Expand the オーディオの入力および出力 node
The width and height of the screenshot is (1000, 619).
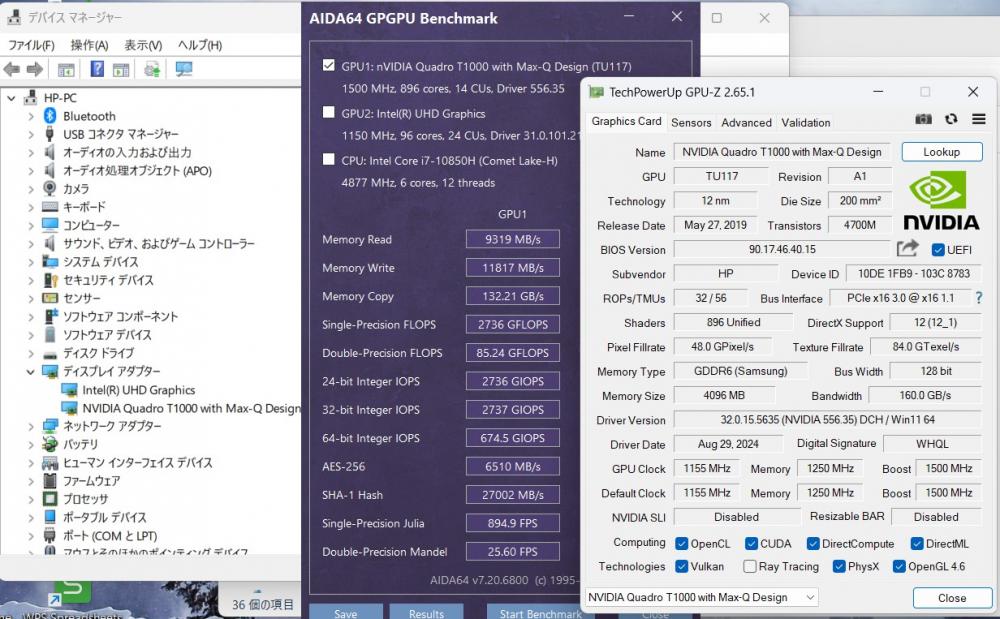click(x=31, y=152)
